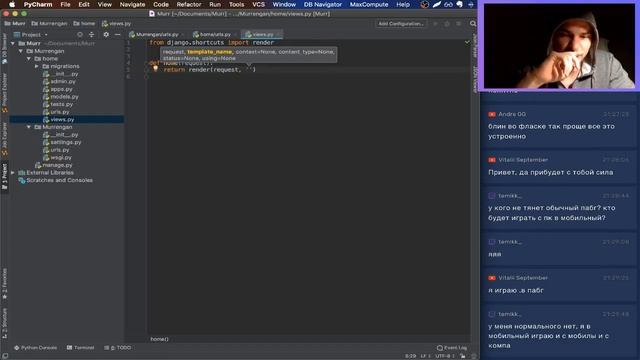Open the Add Configuration dropdown

click(400, 24)
